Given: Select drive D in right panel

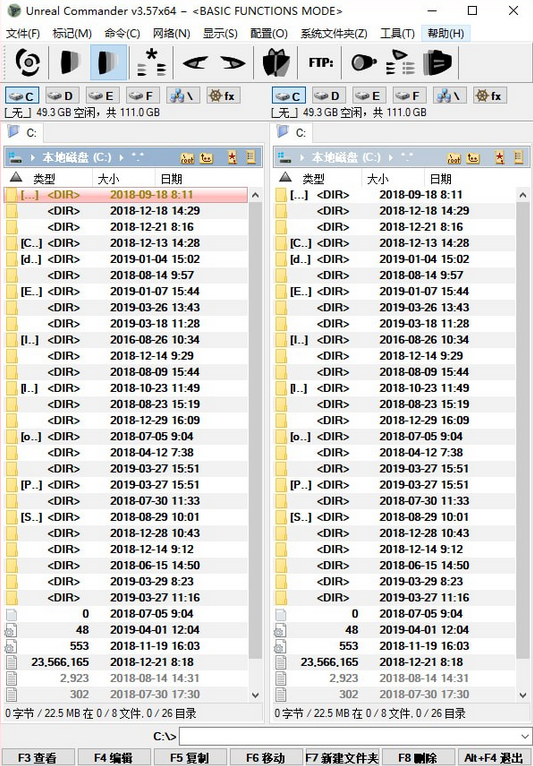Looking at the screenshot, I should point(329,96).
